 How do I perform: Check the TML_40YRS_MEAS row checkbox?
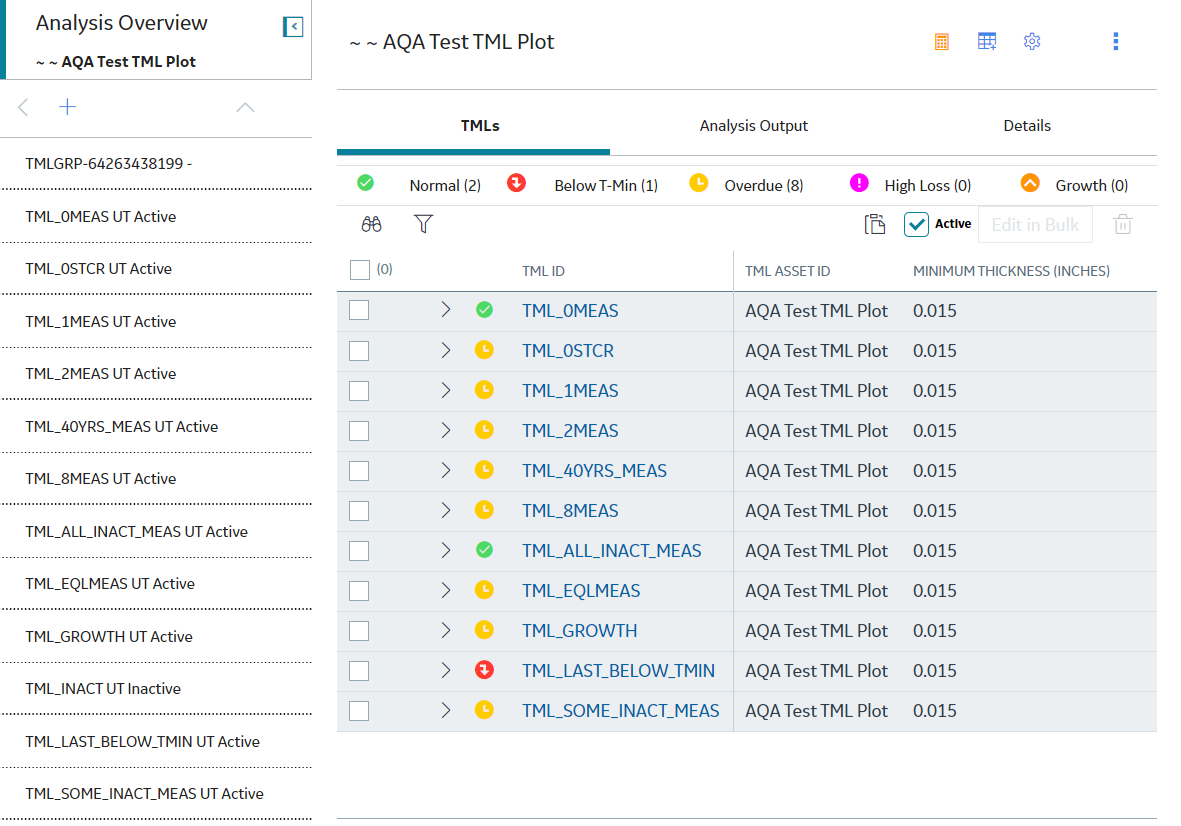pyautogui.click(x=359, y=471)
